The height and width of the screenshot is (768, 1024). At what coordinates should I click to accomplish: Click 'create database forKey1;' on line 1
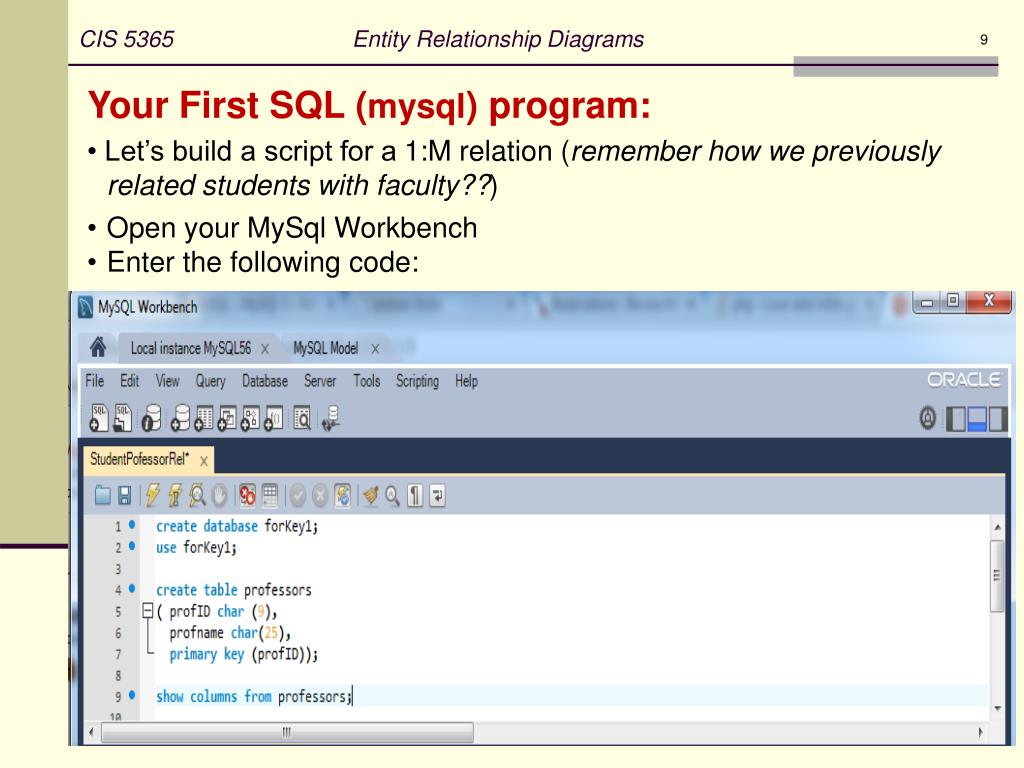coord(237,526)
